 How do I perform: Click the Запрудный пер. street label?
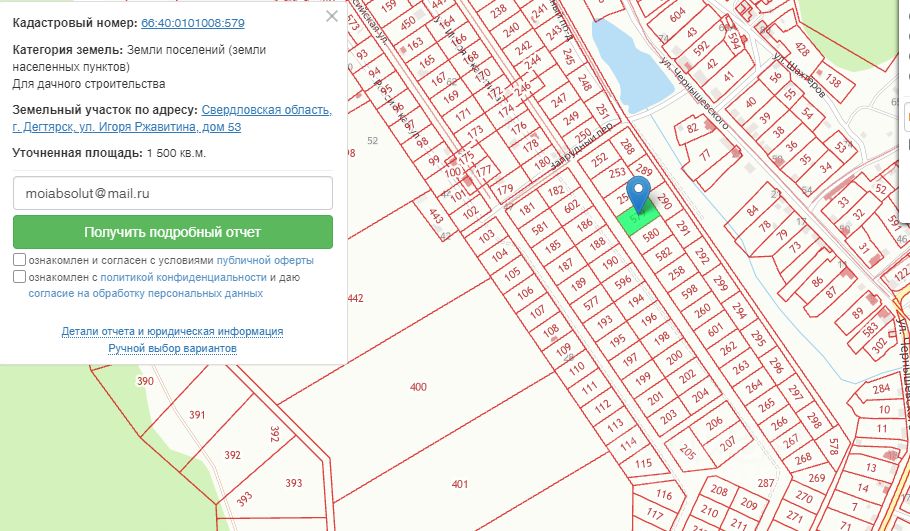pos(582,146)
